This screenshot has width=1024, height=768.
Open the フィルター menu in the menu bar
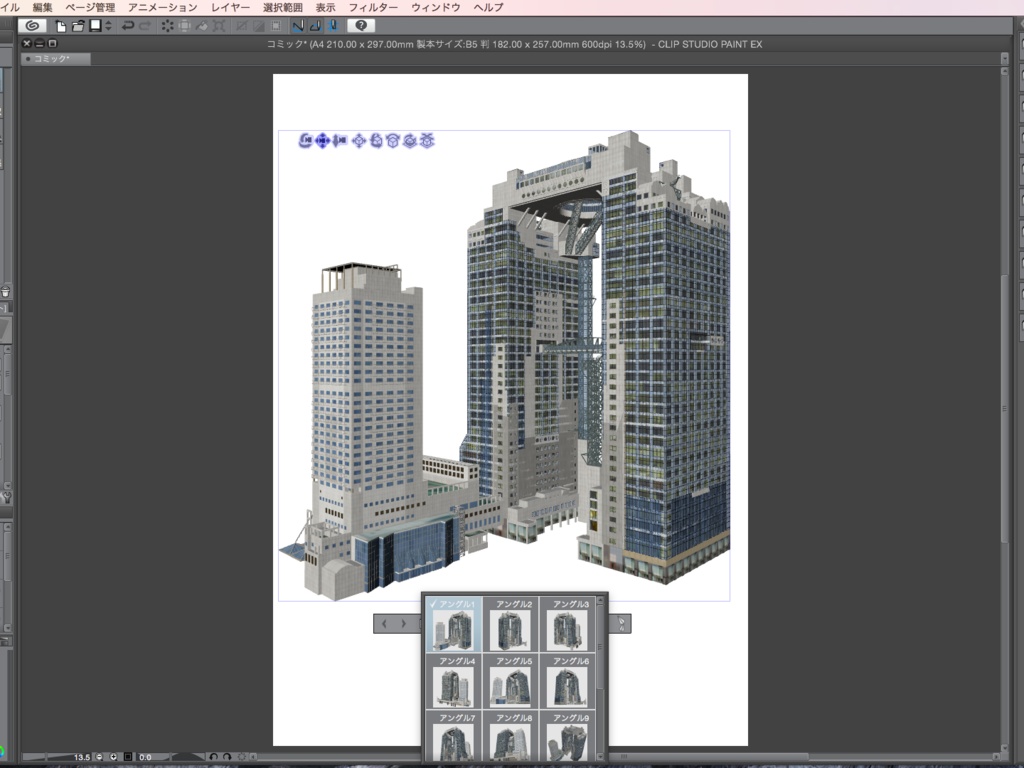point(372,6)
